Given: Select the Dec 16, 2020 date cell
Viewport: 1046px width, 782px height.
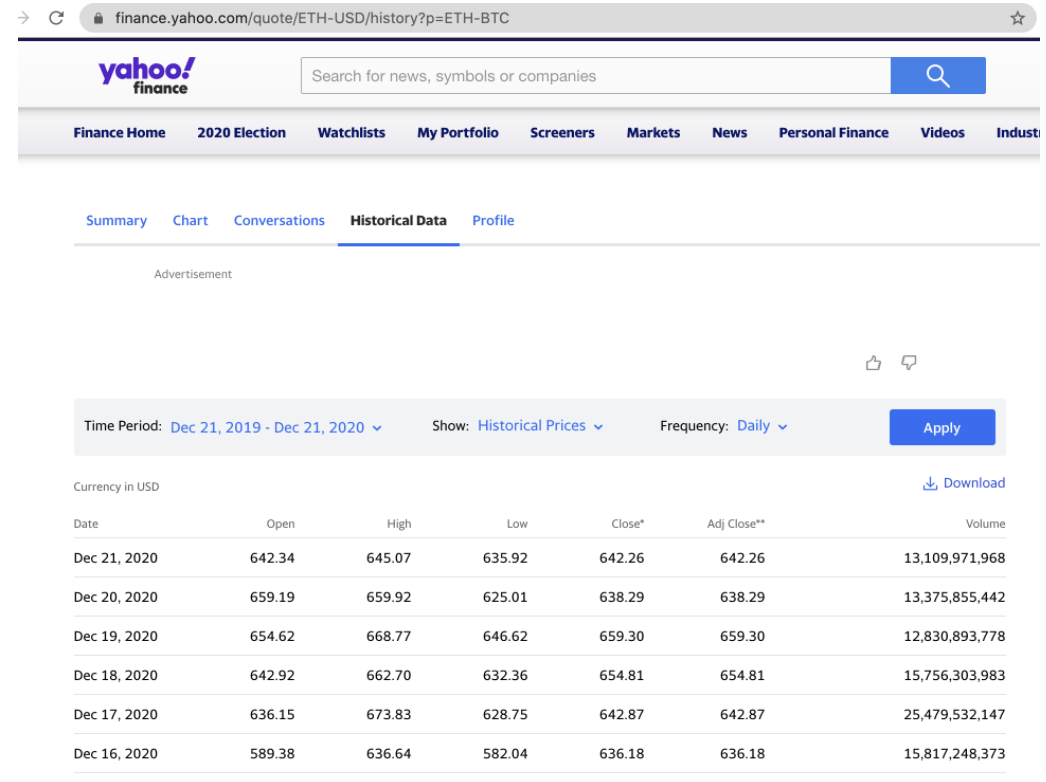Looking at the screenshot, I should tap(115, 754).
